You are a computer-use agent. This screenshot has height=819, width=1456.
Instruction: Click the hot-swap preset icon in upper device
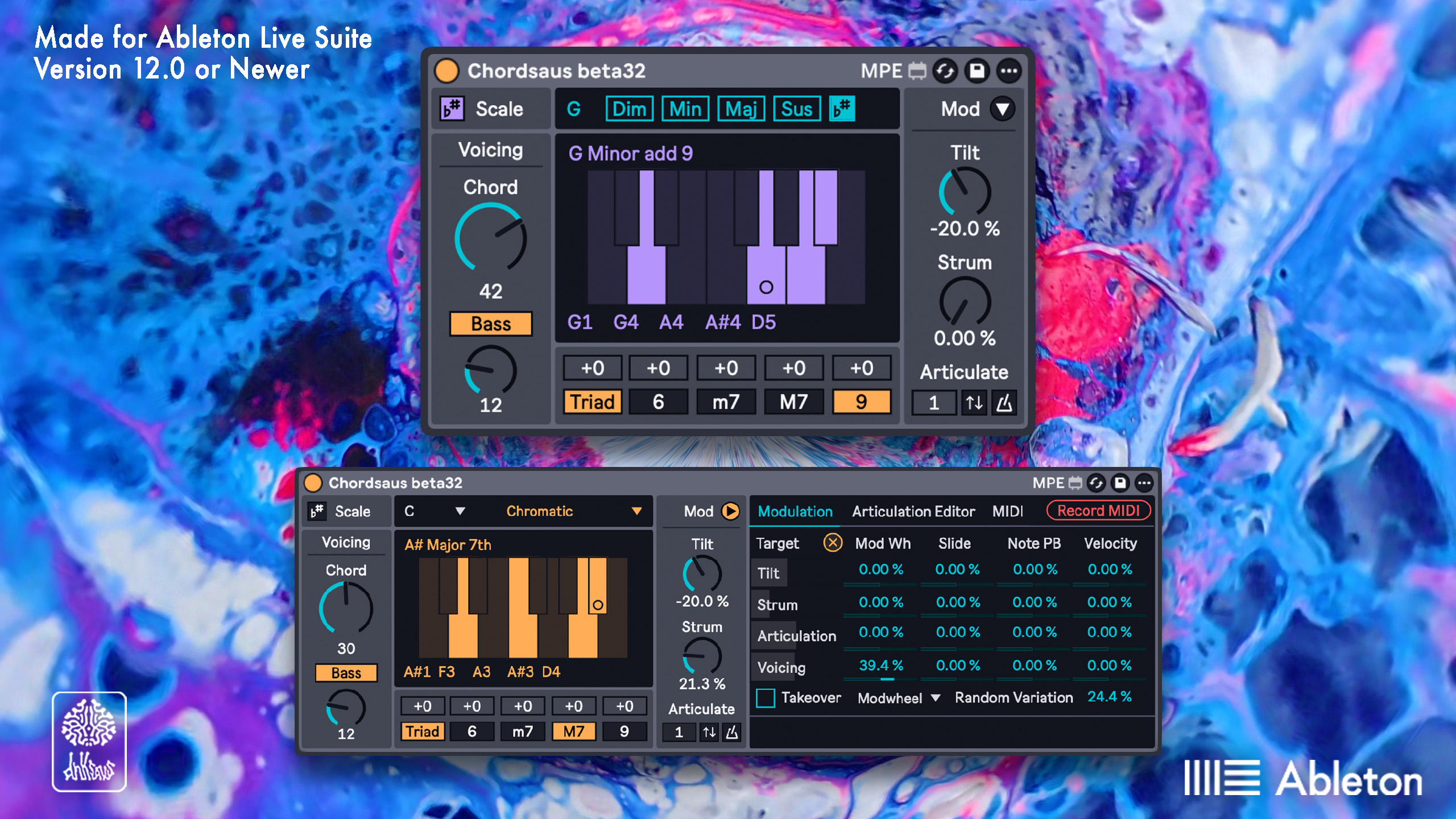click(945, 71)
